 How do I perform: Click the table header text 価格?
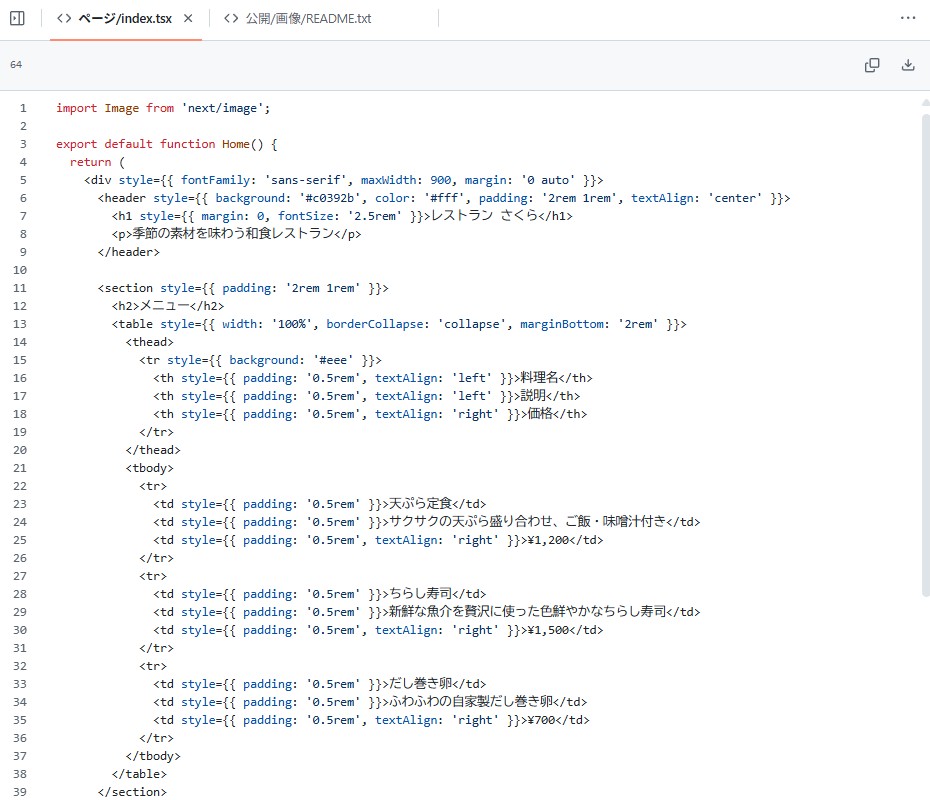point(540,414)
